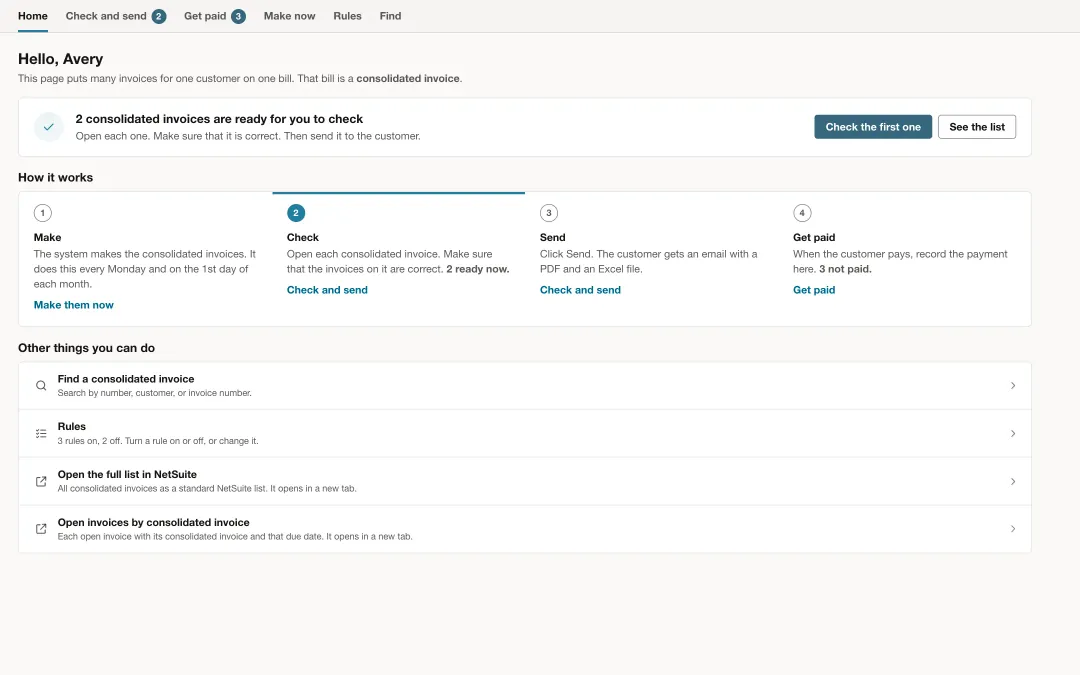This screenshot has height=675, width=1080.
Task: Follow the Make them now link
Action: [74, 305]
